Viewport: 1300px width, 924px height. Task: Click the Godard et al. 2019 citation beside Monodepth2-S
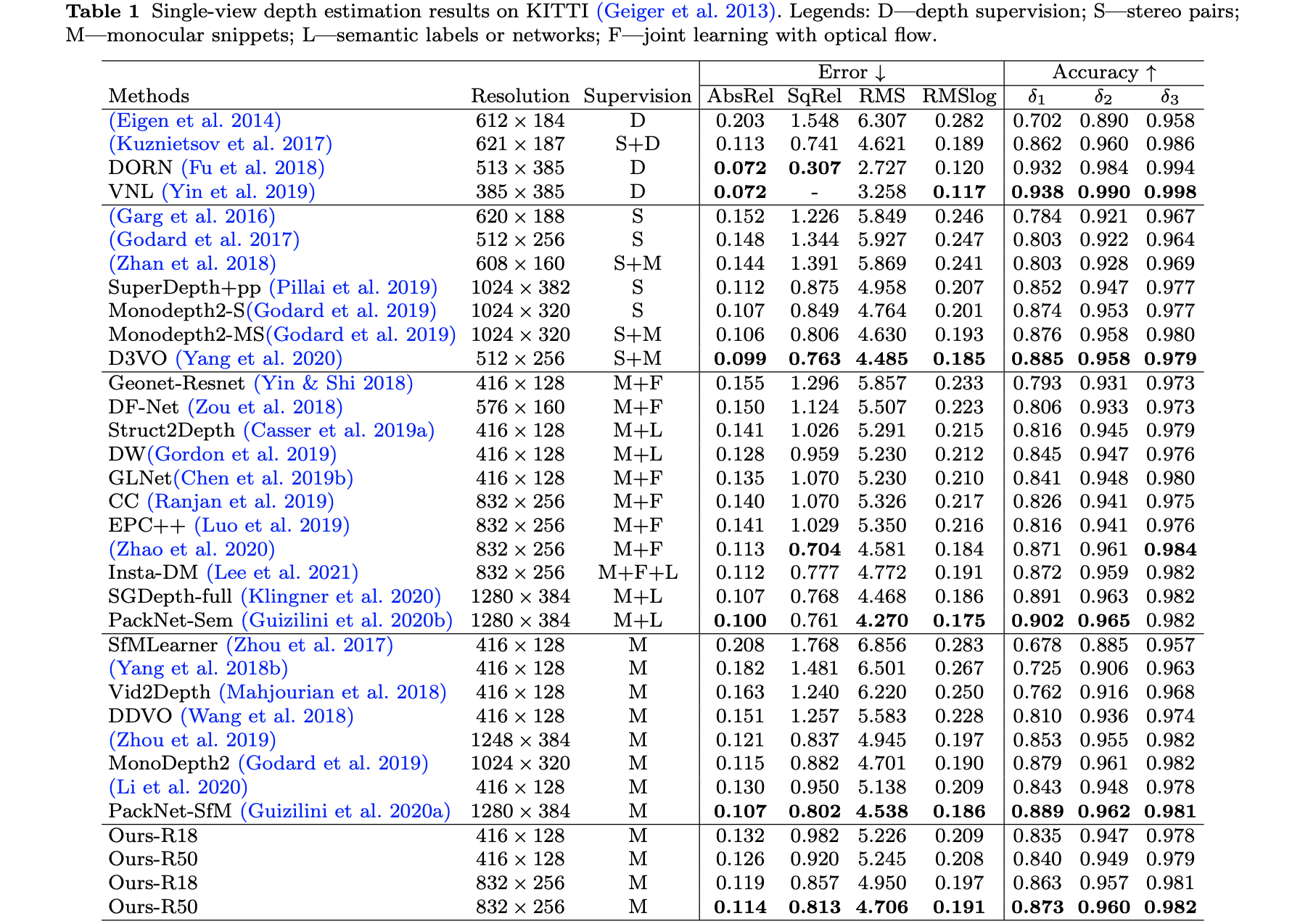341,311
